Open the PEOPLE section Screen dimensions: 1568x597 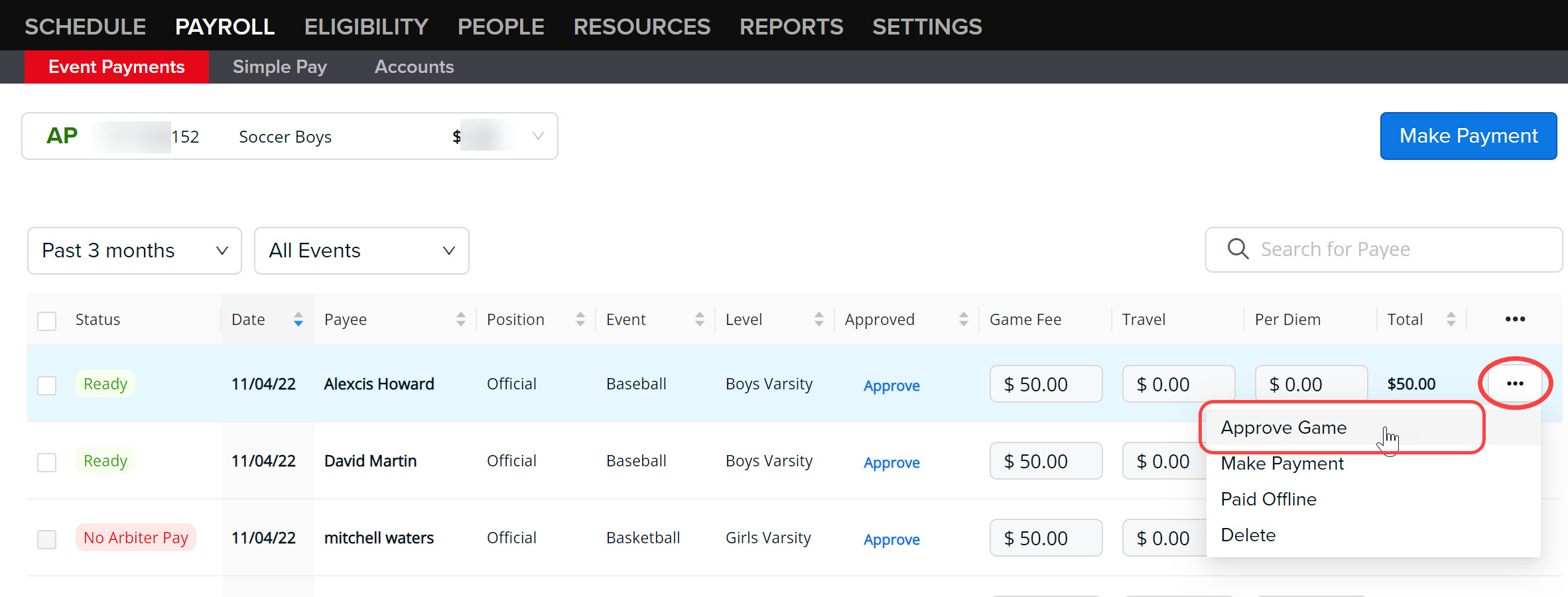[x=501, y=27]
